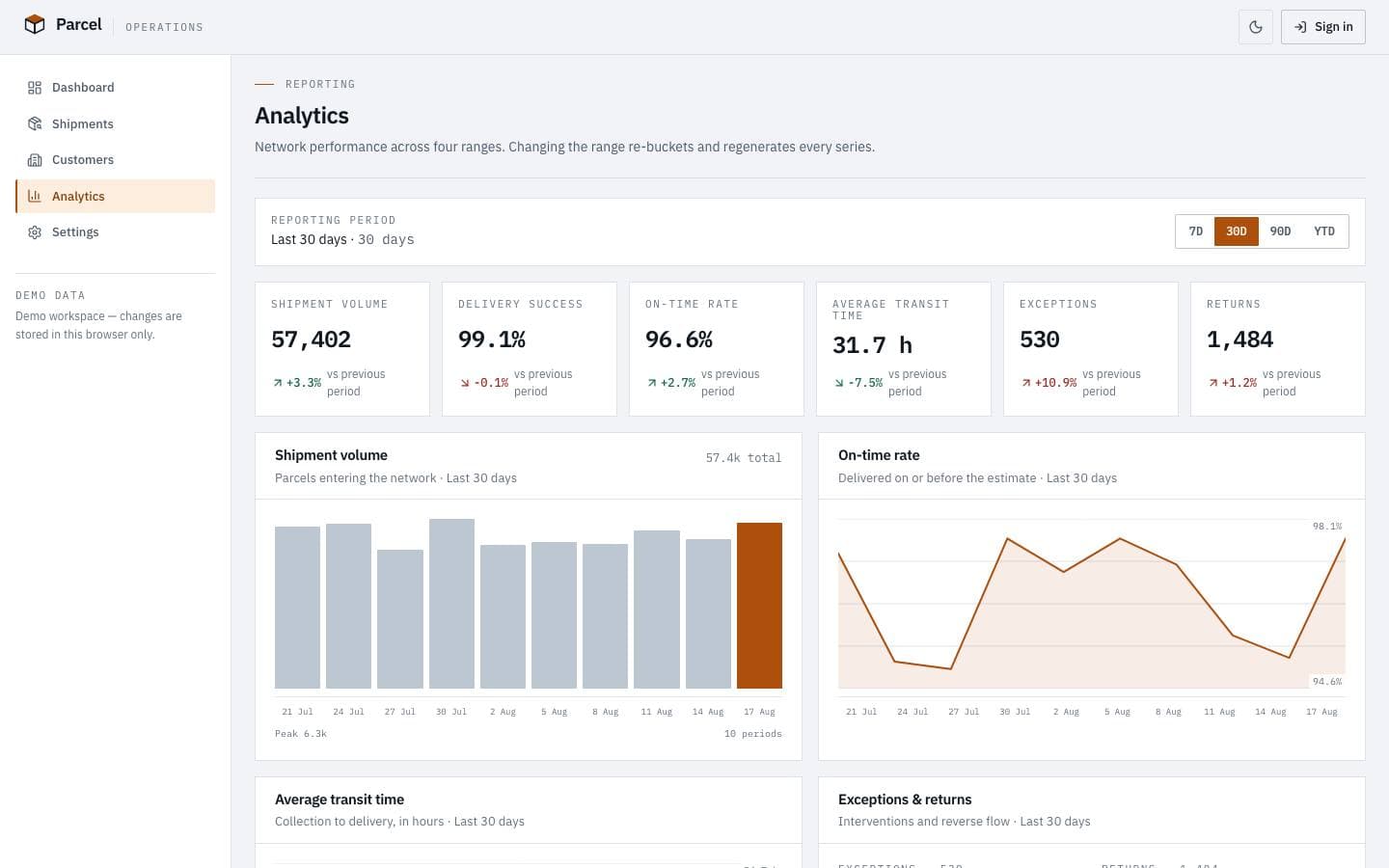Screen dimensions: 1389x868
Task: Select the 30D reporting range
Action: click(1237, 231)
